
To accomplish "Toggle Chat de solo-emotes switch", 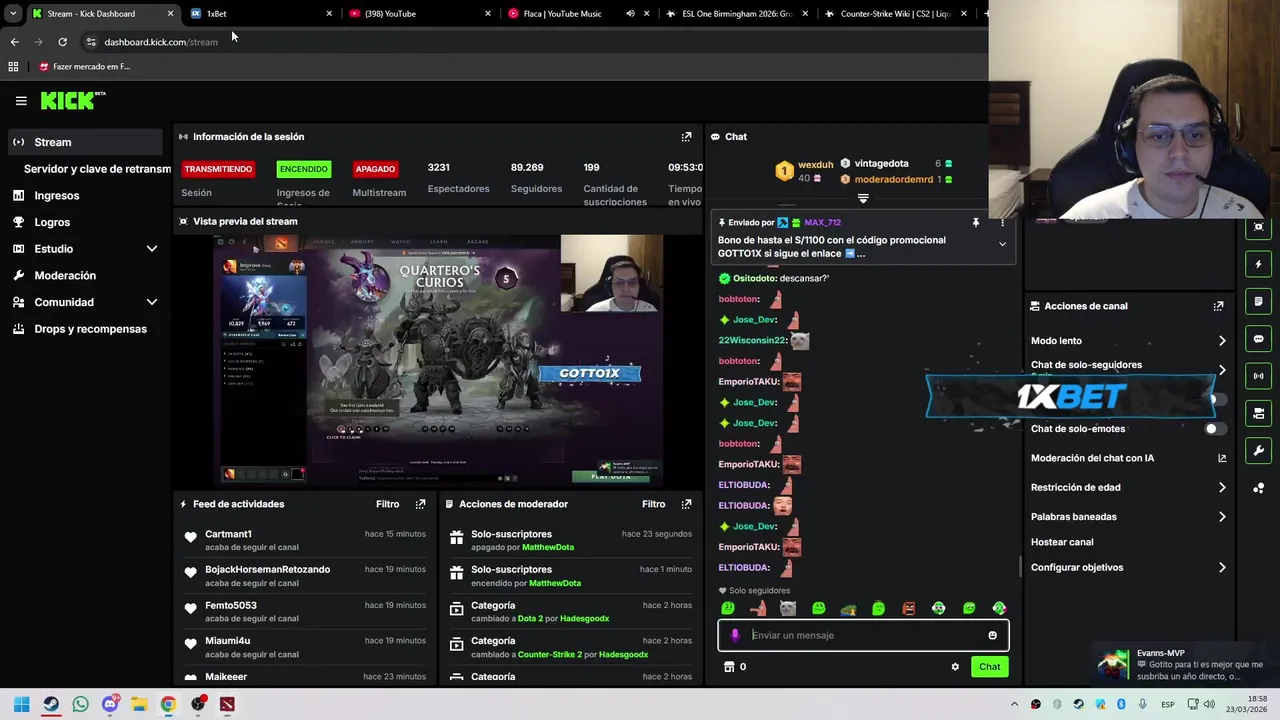I will (1215, 429).
